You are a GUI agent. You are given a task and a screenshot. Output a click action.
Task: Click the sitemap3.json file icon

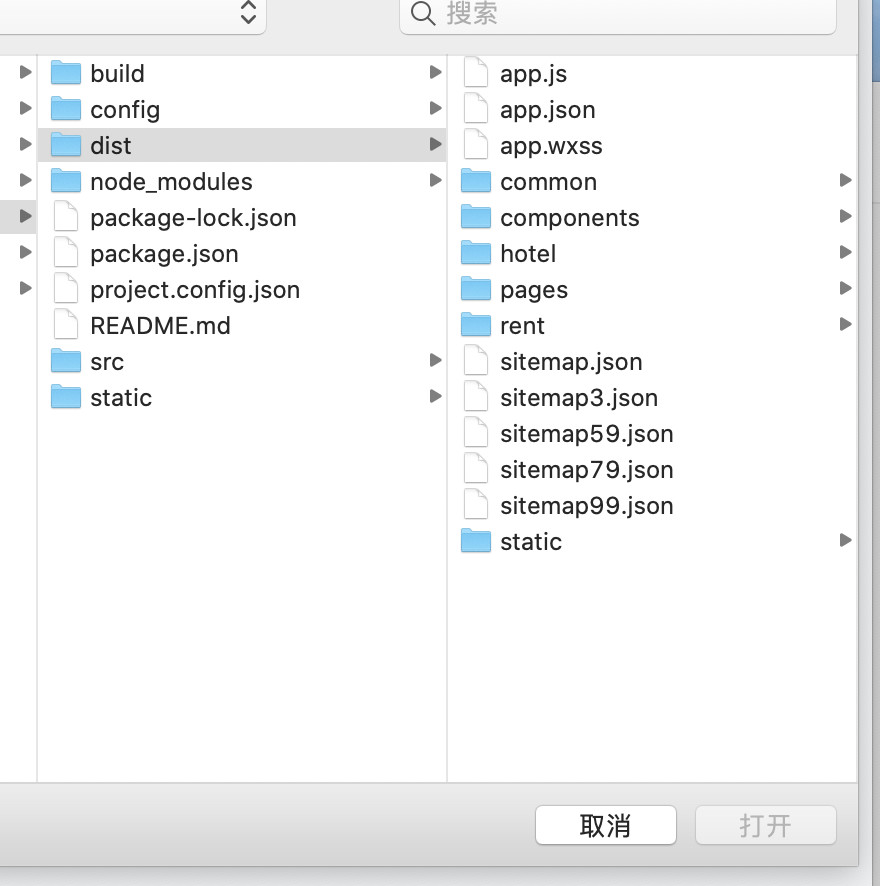click(475, 397)
